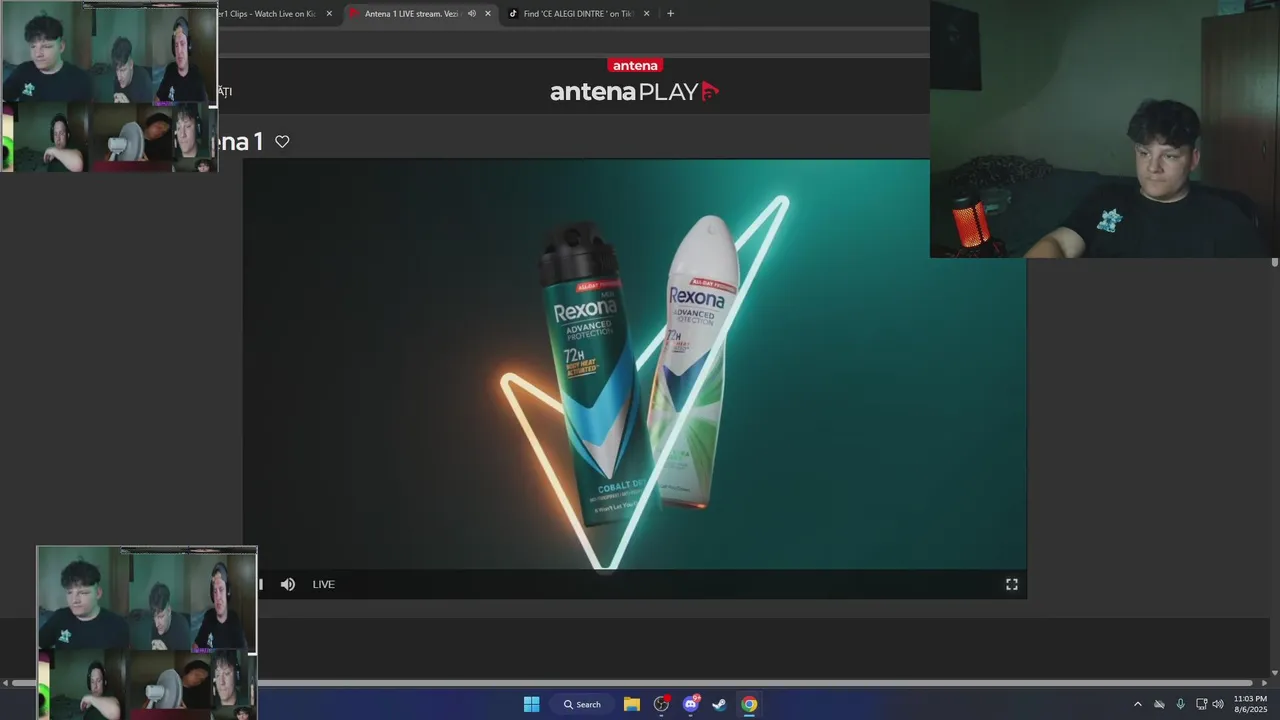Open File Explorer from the taskbar
This screenshot has height=720, width=1280.
(632, 704)
